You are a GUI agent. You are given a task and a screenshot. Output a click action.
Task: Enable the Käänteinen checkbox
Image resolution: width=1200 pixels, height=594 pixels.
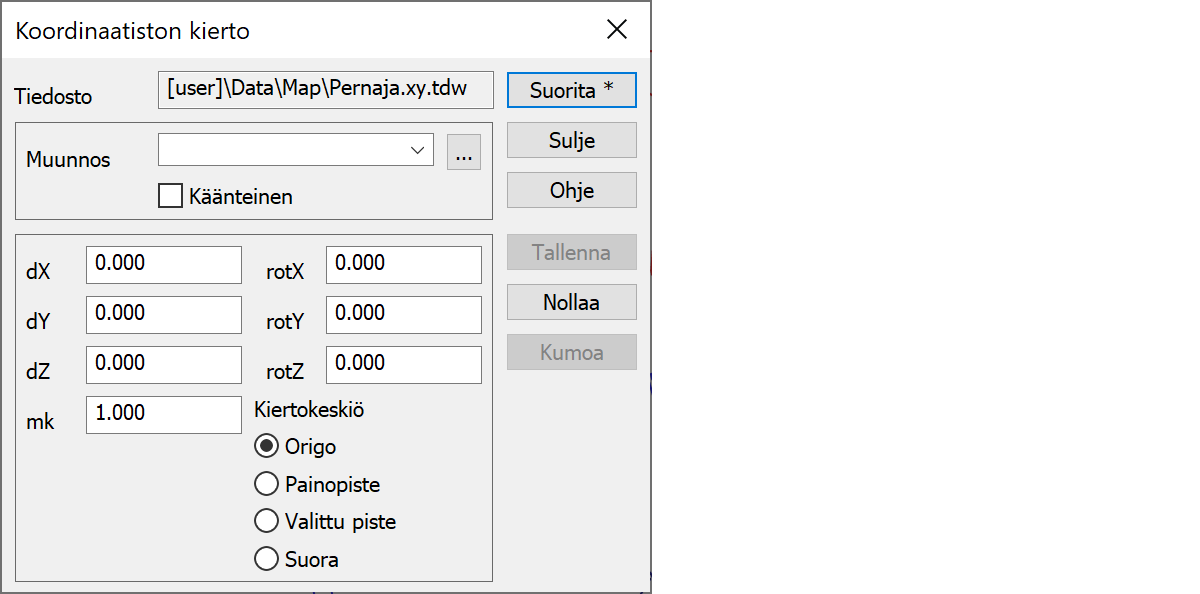(171, 196)
